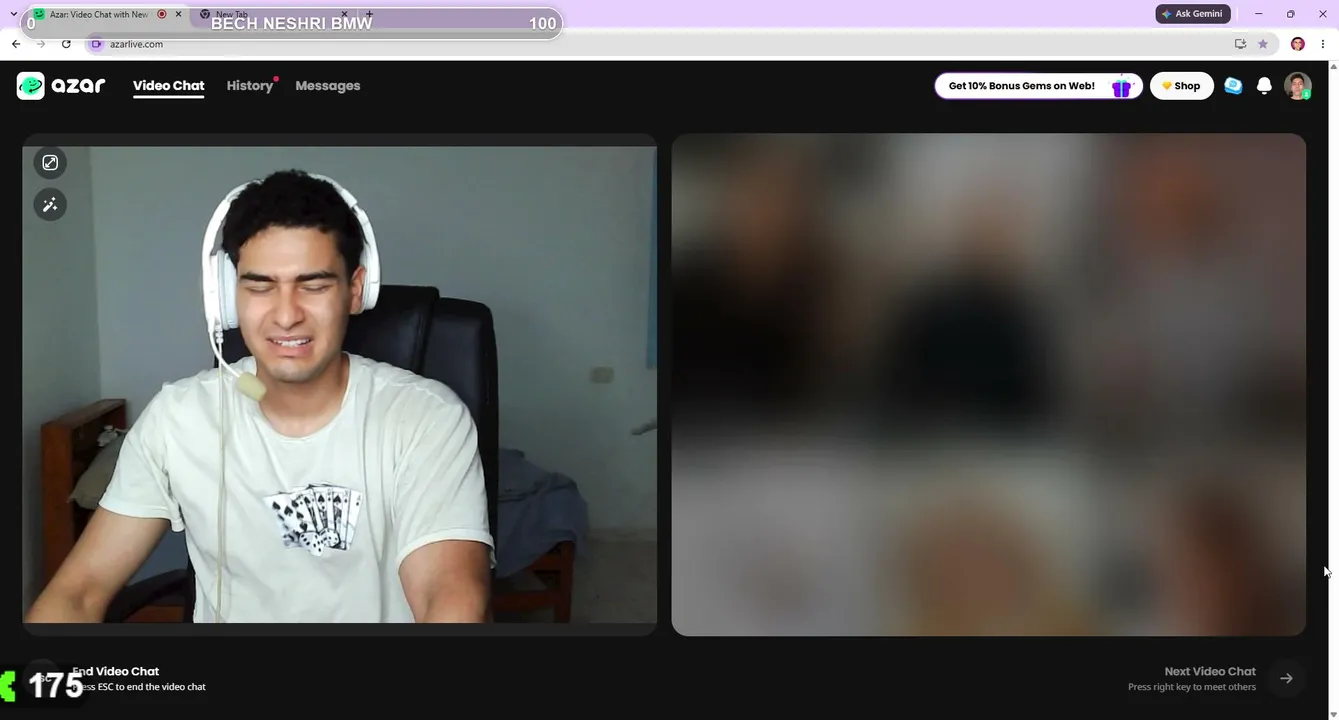Go back using the browser back arrow

pos(16,44)
